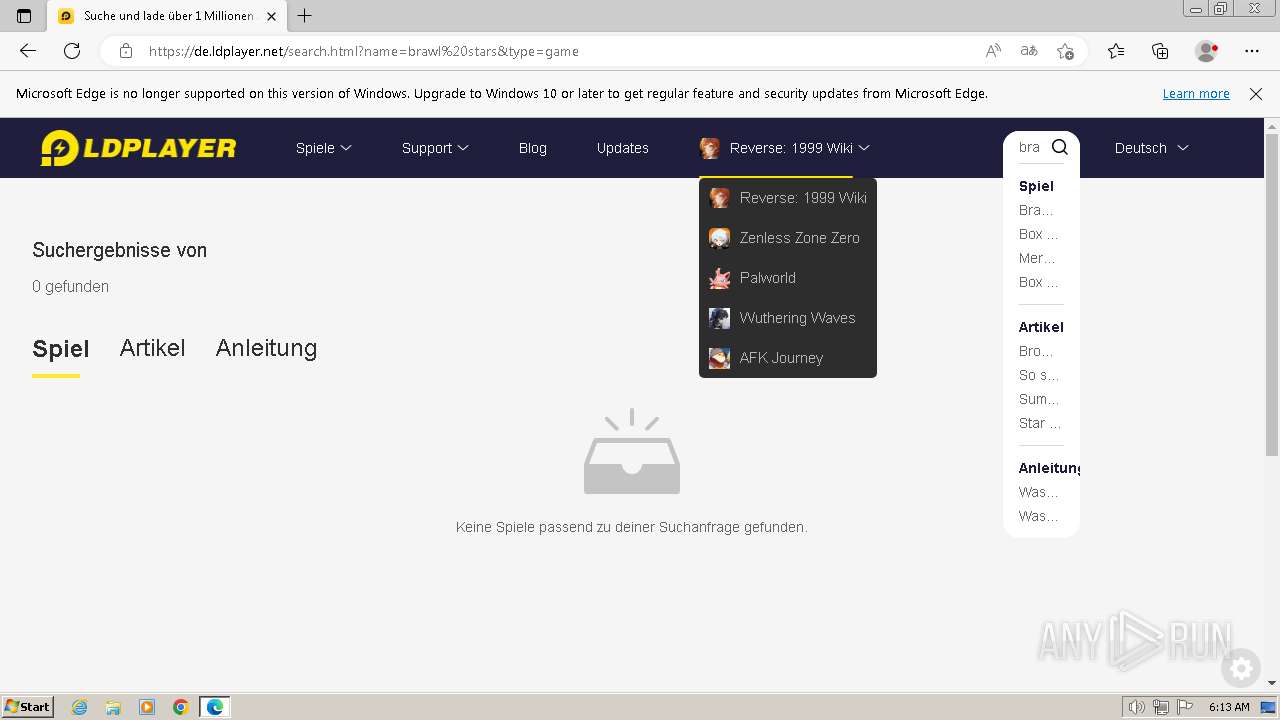Click Microsoft Edge taskbar button
The width and height of the screenshot is (1280, 720).
pyautogui.click(x=215, y=707)
